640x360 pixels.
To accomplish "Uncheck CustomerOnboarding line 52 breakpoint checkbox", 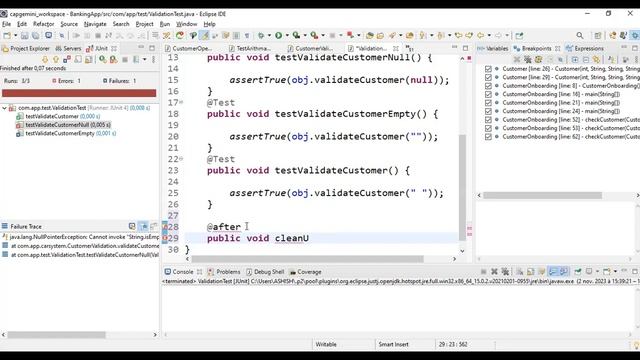I will click(x=488, y=120).
